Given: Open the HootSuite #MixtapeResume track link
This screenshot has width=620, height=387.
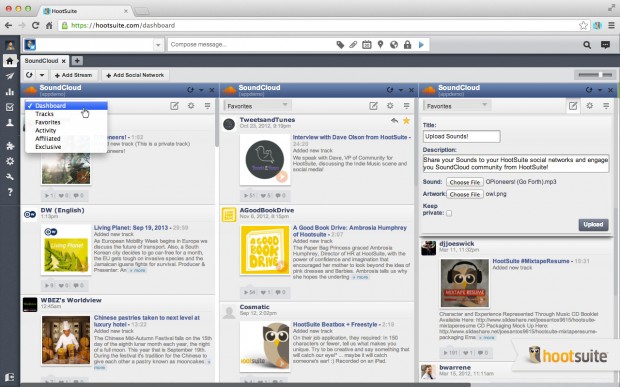Looking at the screenshot, I should tap(531, 261).
